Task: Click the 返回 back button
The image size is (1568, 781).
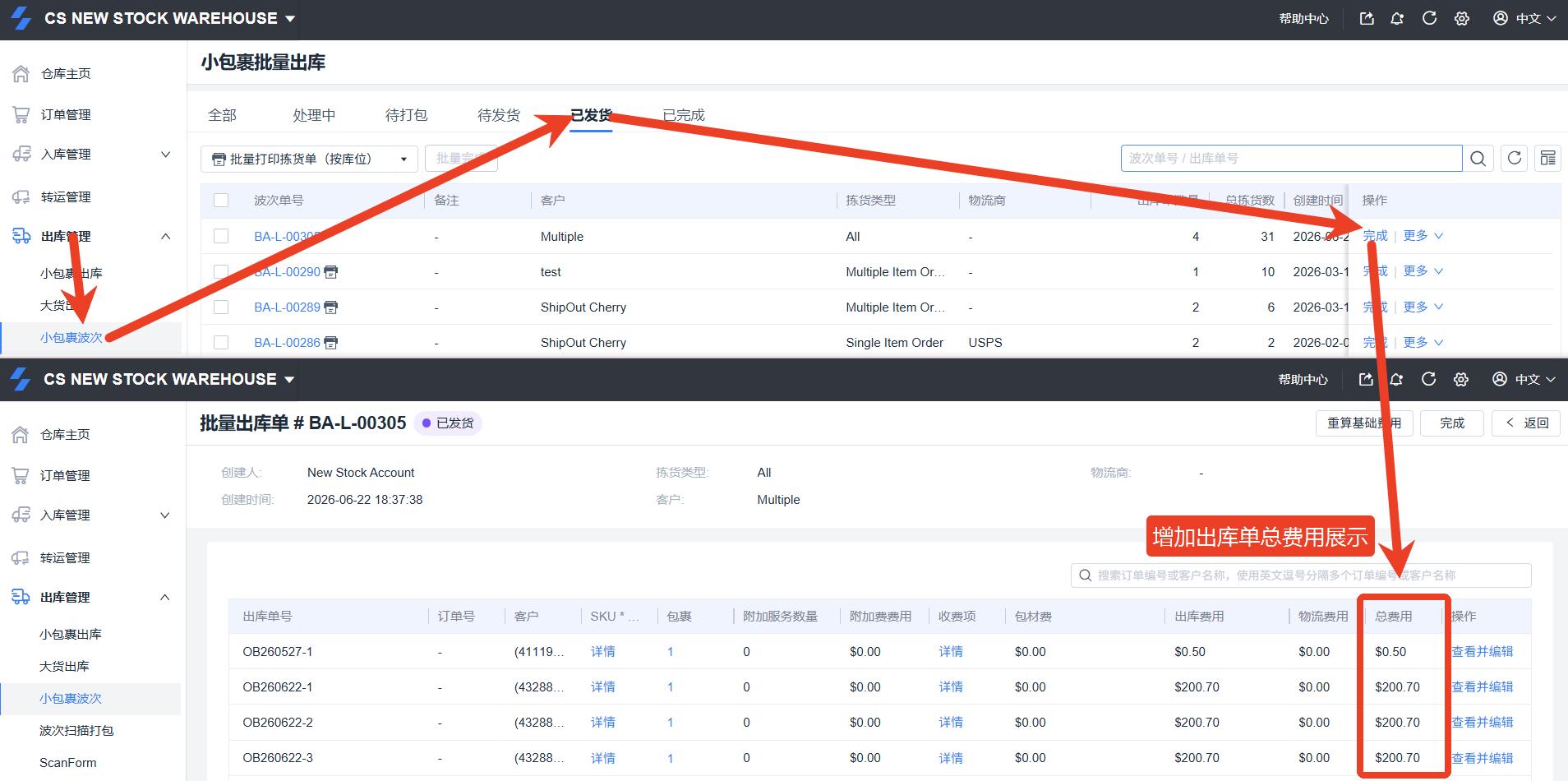Action: click(1526, 423)
